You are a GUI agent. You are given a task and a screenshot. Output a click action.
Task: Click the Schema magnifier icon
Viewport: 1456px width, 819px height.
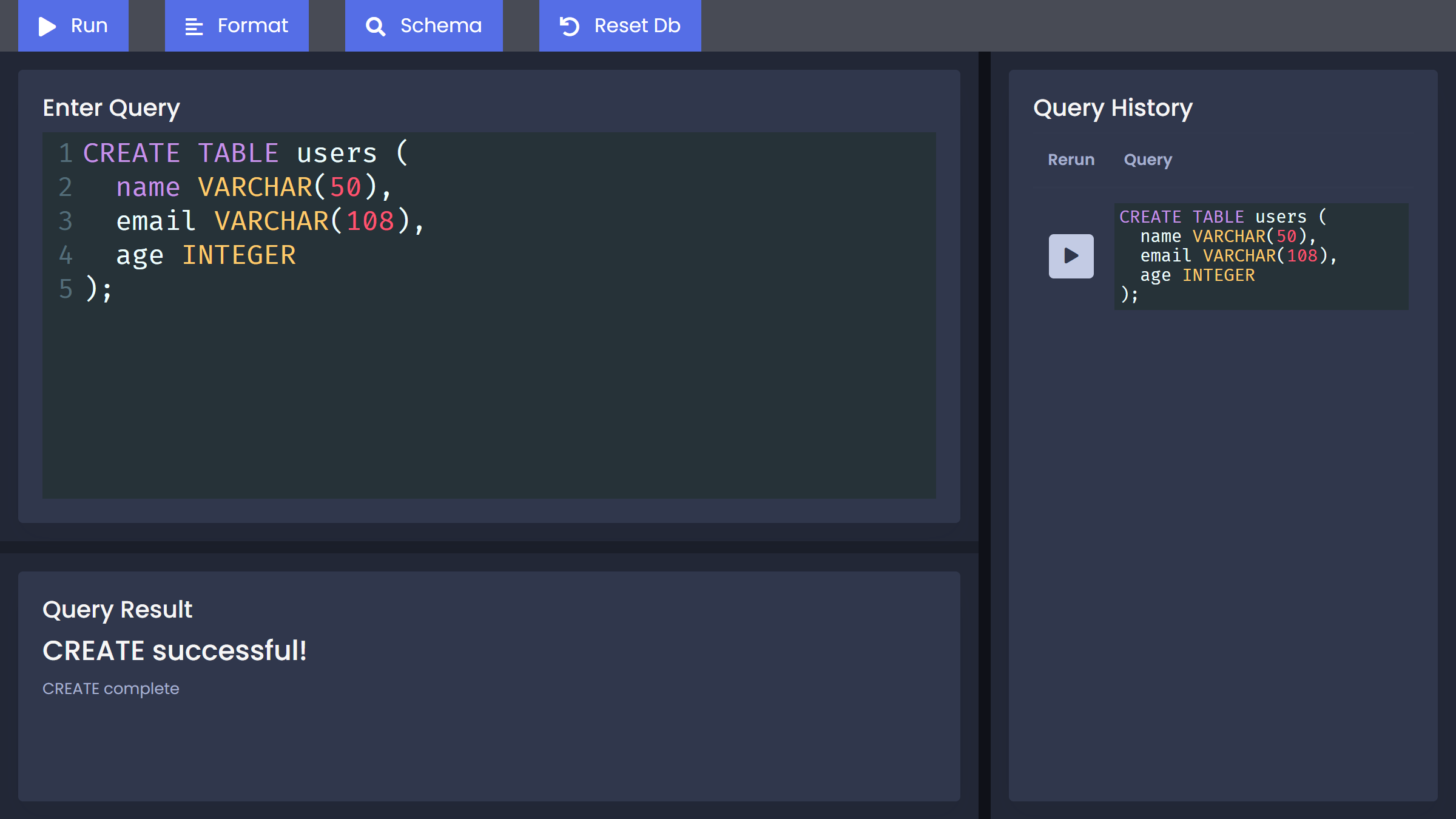[x=376, y=27]
